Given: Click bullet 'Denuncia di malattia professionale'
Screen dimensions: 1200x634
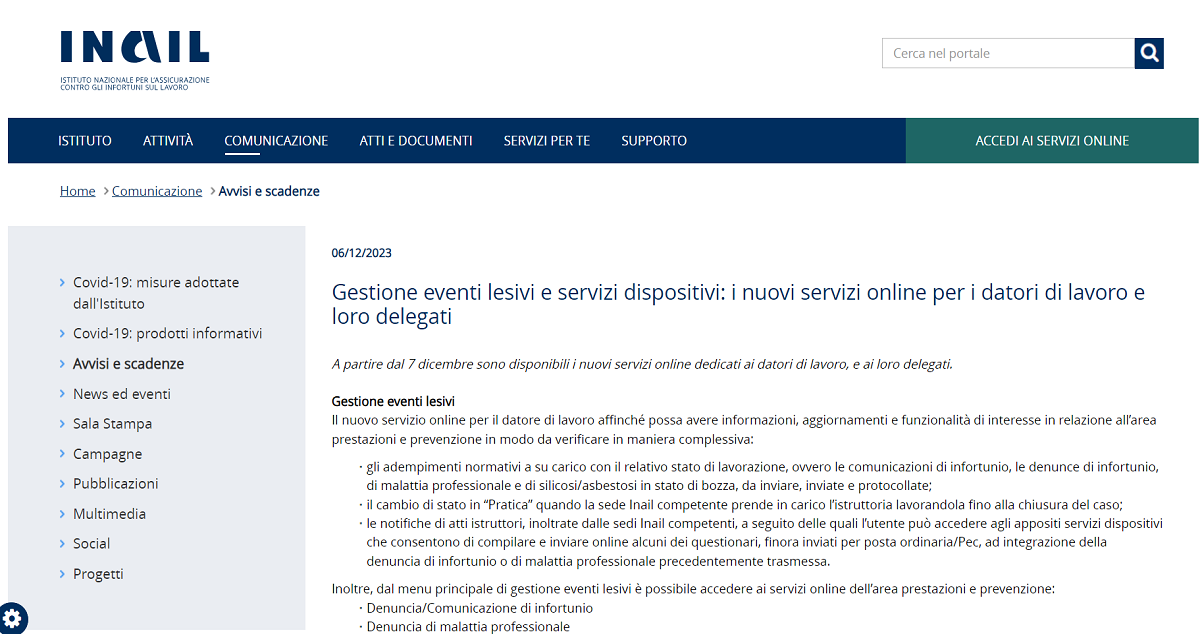Looking at the screenshot, I should [x=468, y=626].
